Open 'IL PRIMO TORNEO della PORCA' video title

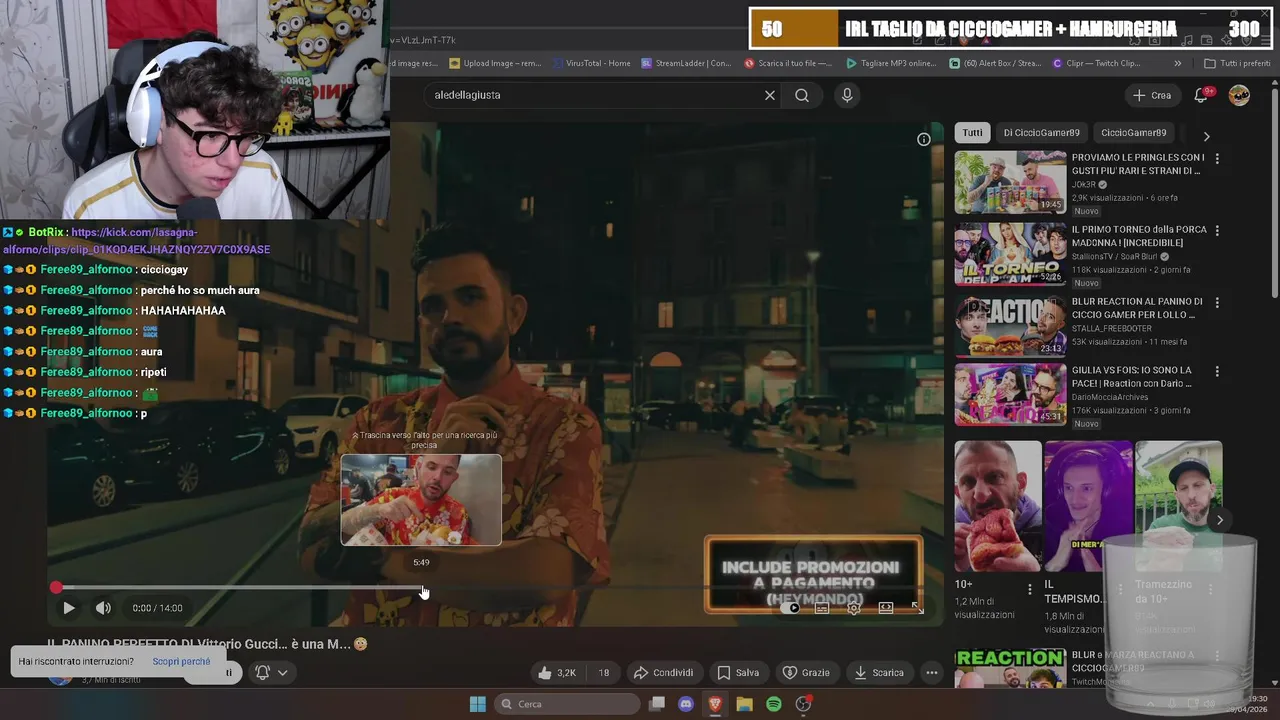pyautogui.click(x=1139, y=236)
